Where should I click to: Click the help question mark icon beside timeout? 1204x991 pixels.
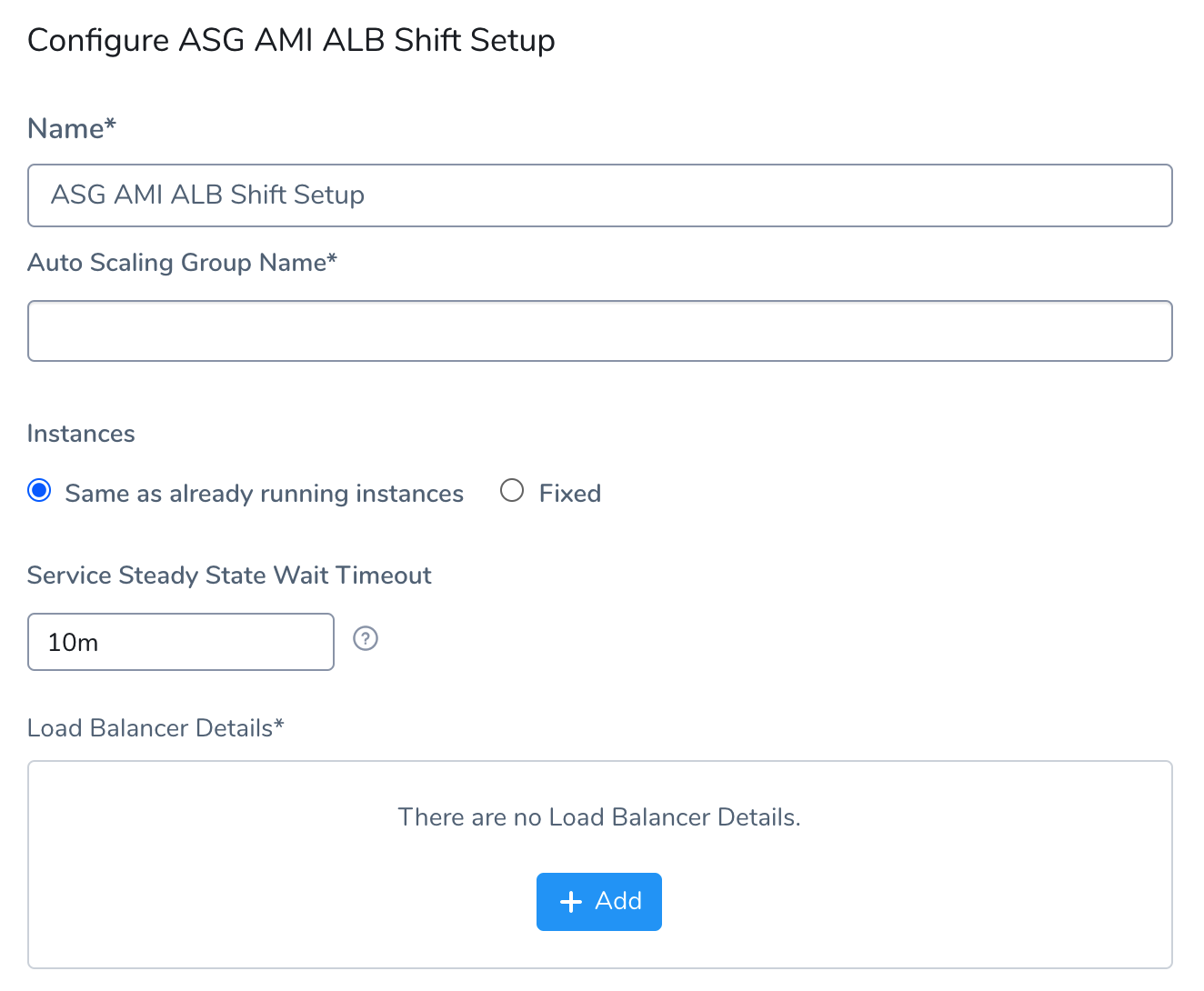pyautogui.click(x=366, y=639)
